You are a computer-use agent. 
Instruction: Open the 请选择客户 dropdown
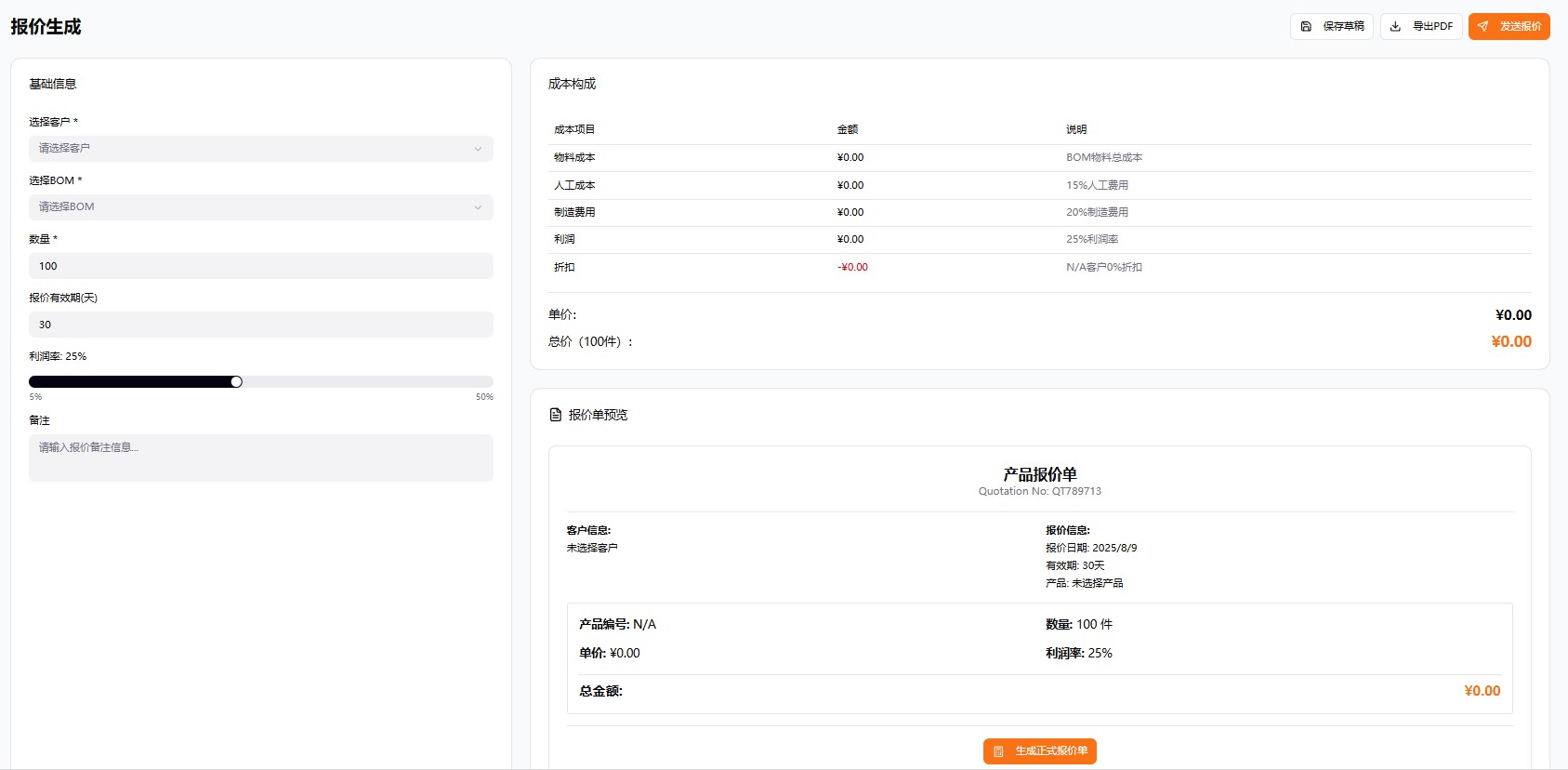260,149
